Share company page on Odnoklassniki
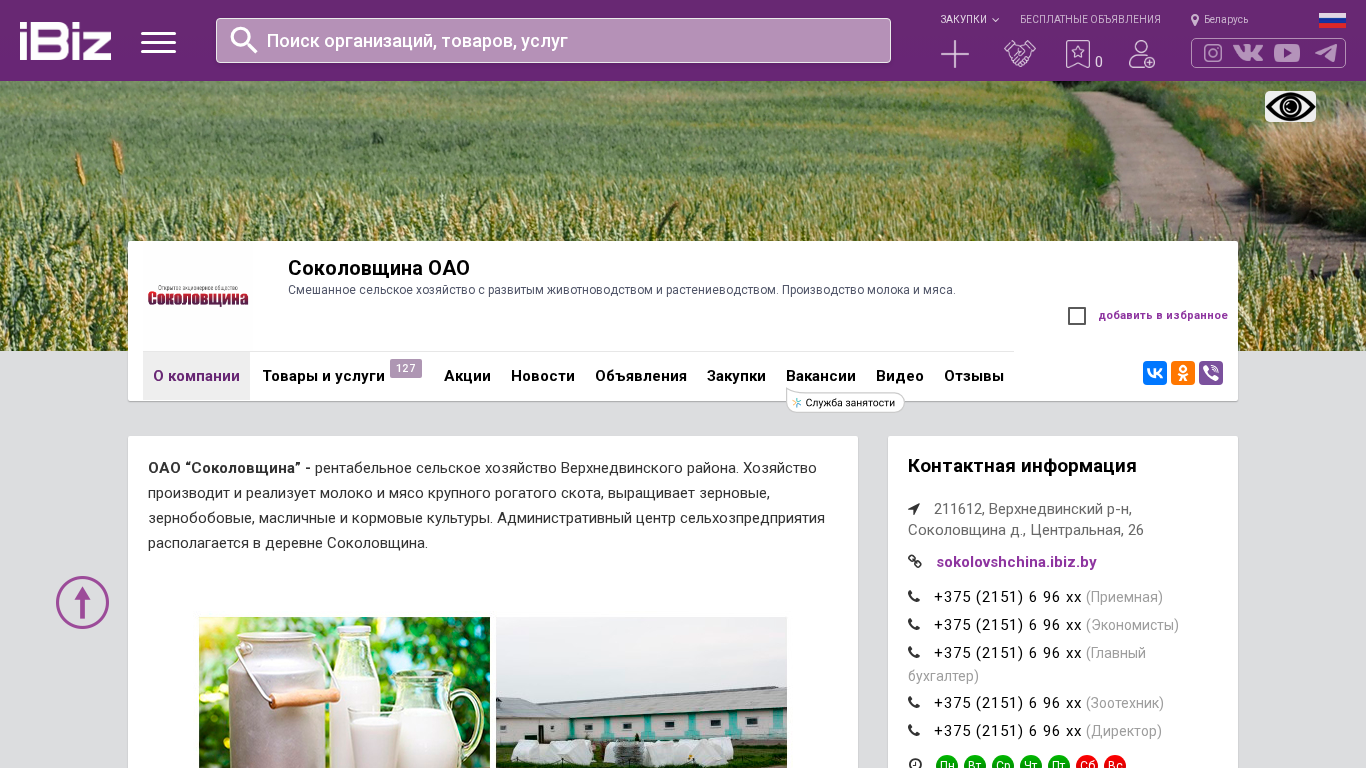 pos(1183,373)
